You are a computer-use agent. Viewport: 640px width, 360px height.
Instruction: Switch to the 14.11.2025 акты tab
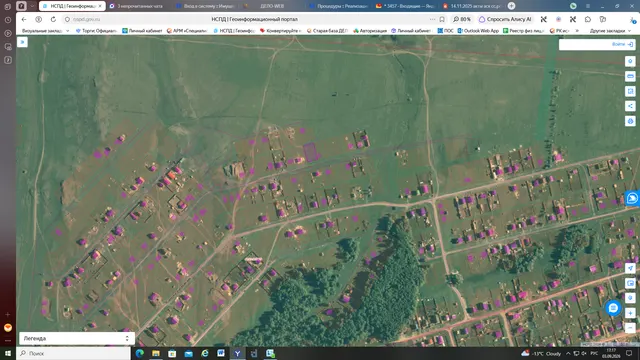tap(472, 6)
